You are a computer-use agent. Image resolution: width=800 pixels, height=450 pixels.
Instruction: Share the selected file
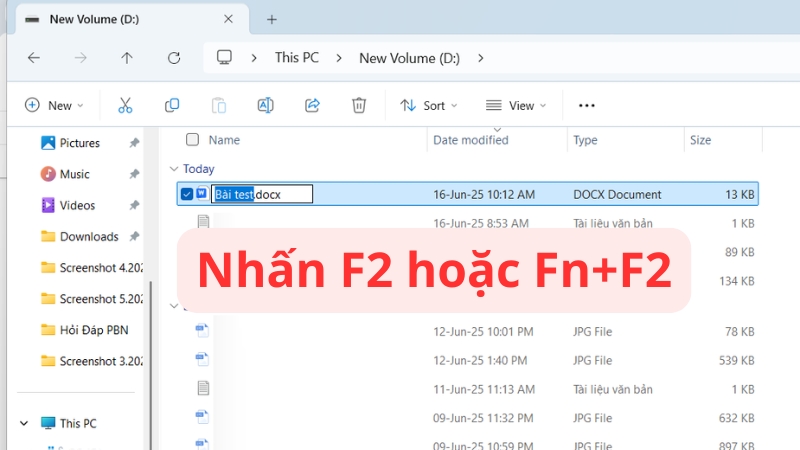coord(312,106)
